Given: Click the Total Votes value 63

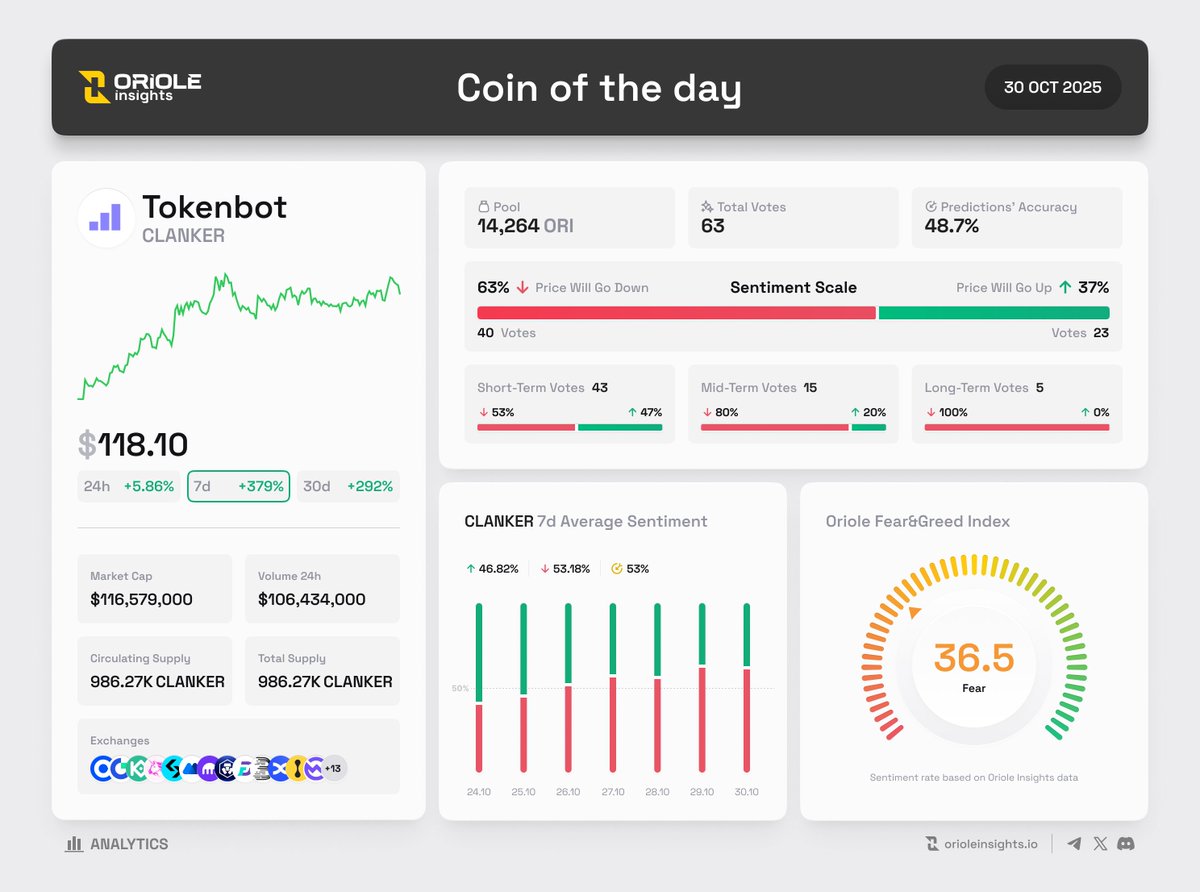Looking at the screenshot, I should pyautogui.click(x=713, y=227).
